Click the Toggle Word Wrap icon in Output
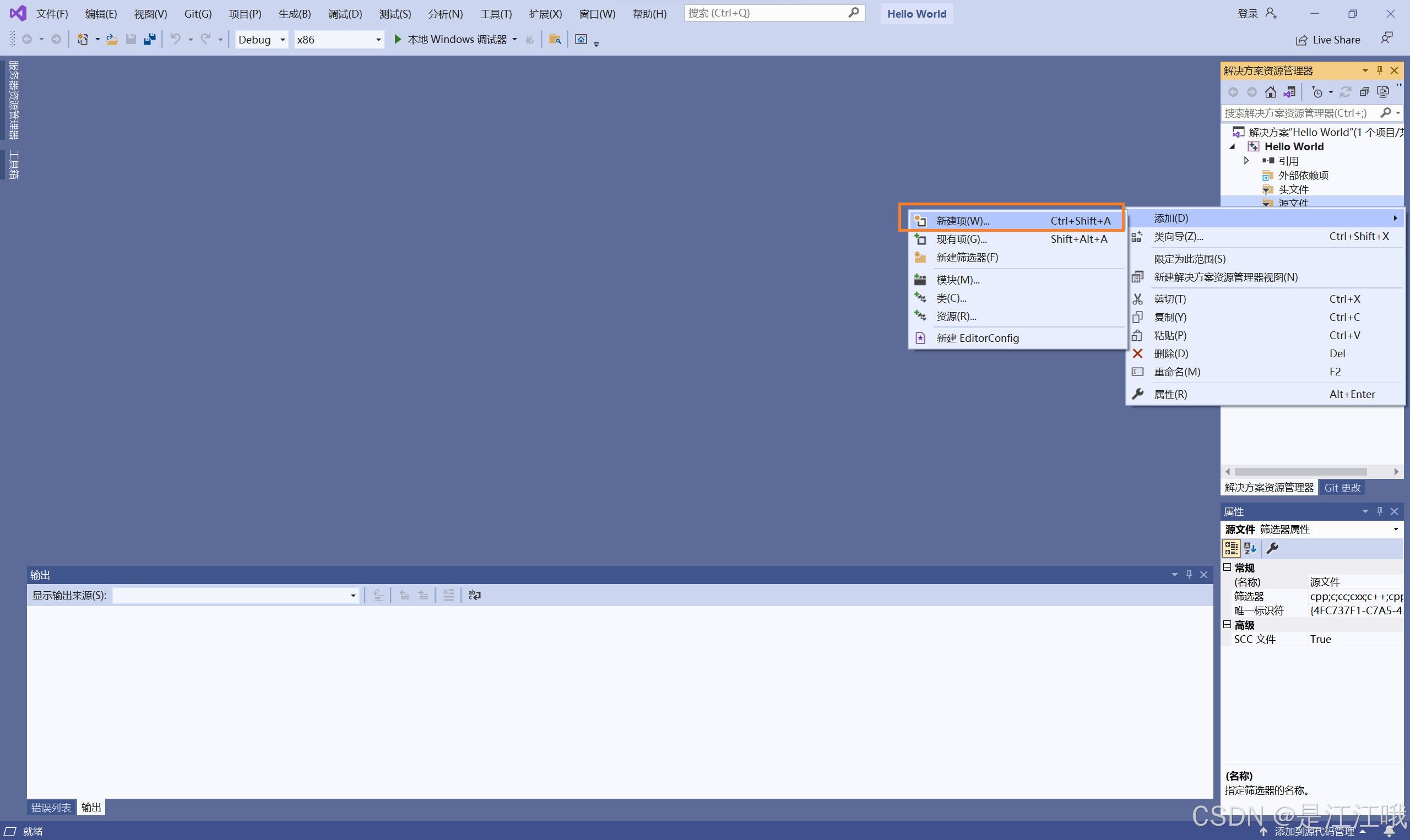 pyautogui.click(x=475, y=595)
